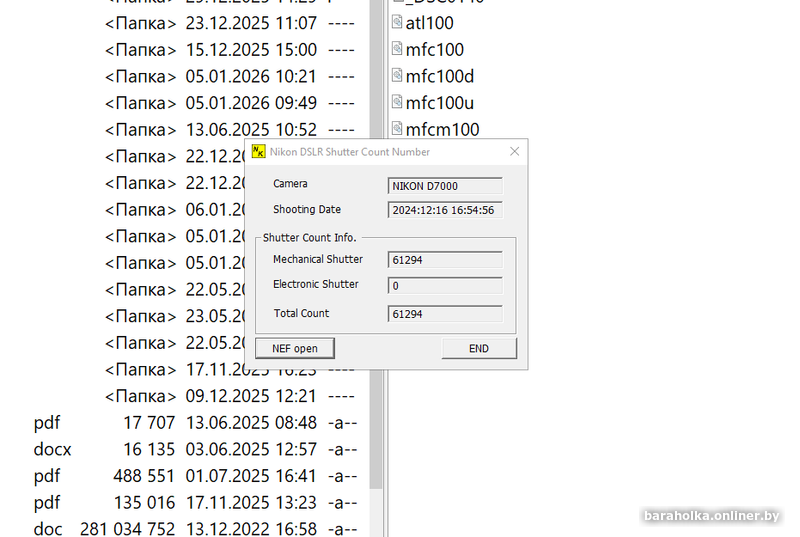Screen dimensions: 800x537
Task: Close the Nikon Shutter Count dialog
Action: pos(514,151)
